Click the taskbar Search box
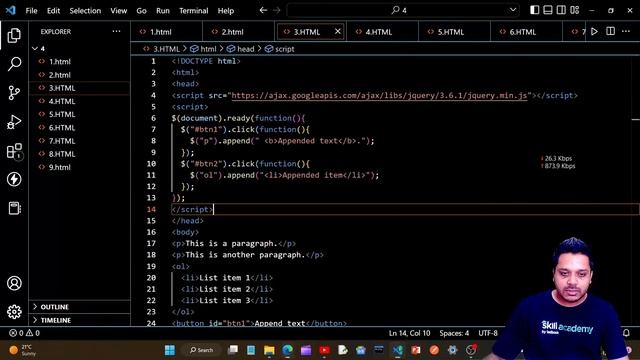 point(202,350)
